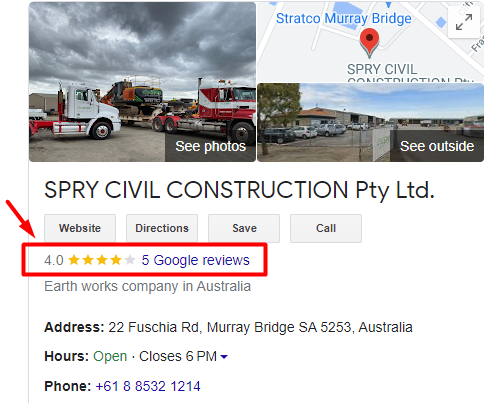This screenshot has height=403, width=484.
Task: Click the Stratco Murray Bridge map label
Action: point(344,18)
